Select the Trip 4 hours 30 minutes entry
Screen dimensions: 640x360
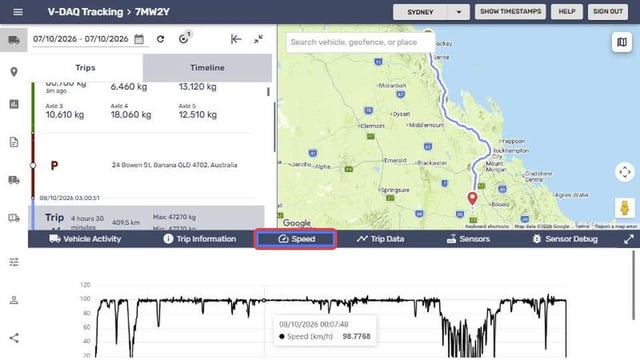[x=146, y=218]
